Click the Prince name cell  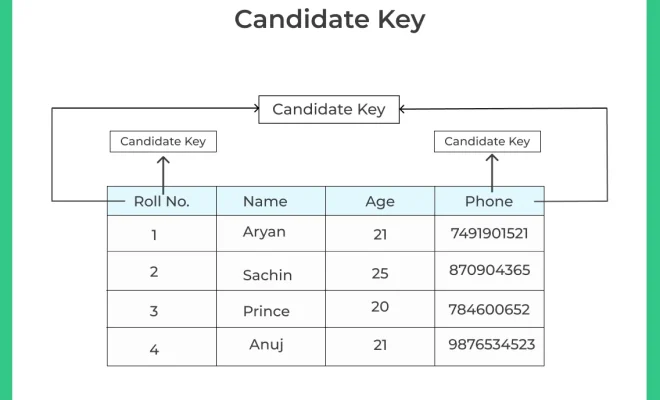[271, 309]
